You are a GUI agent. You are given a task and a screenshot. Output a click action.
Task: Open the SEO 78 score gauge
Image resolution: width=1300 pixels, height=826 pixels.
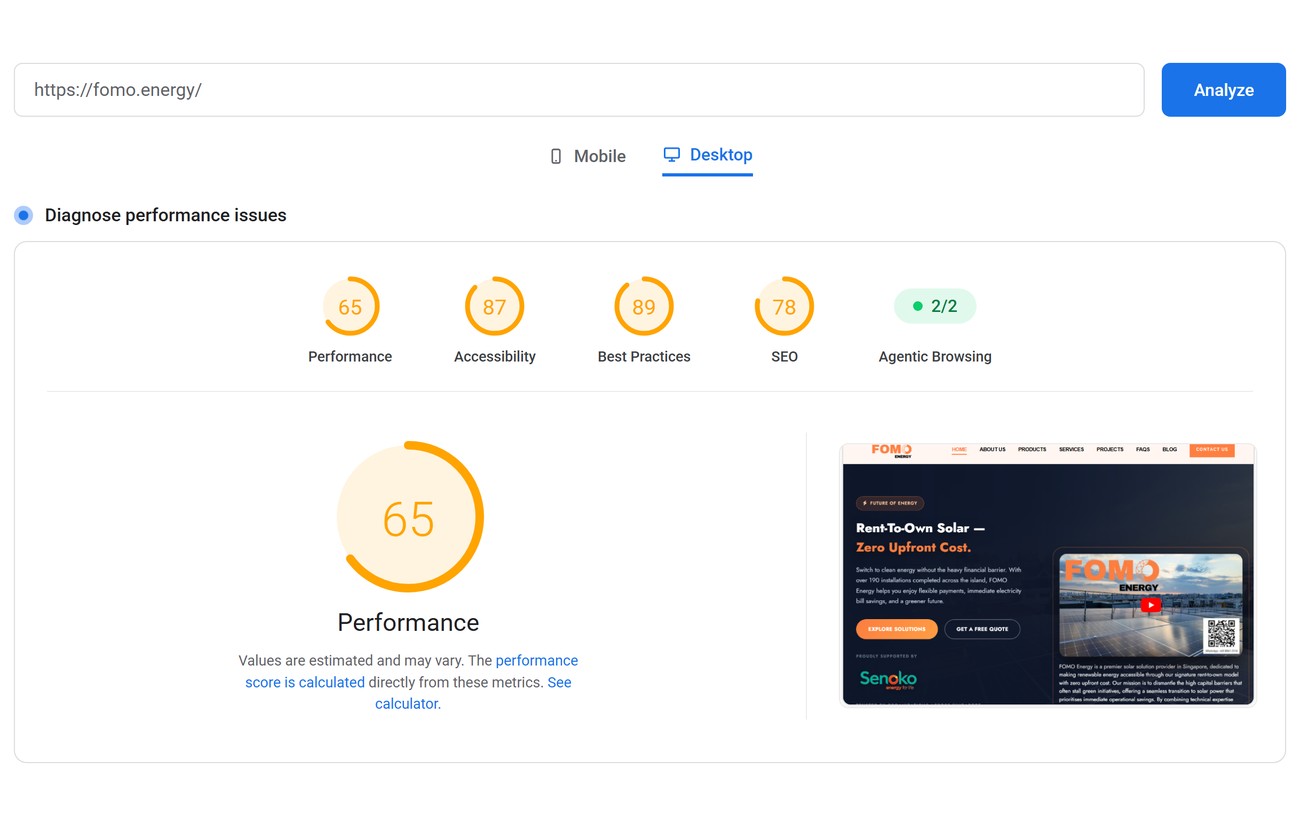coord(784,307)
